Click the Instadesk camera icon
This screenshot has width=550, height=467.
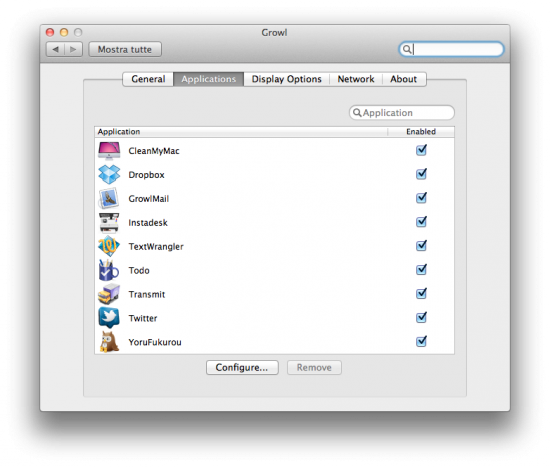[x=109, y=223]
